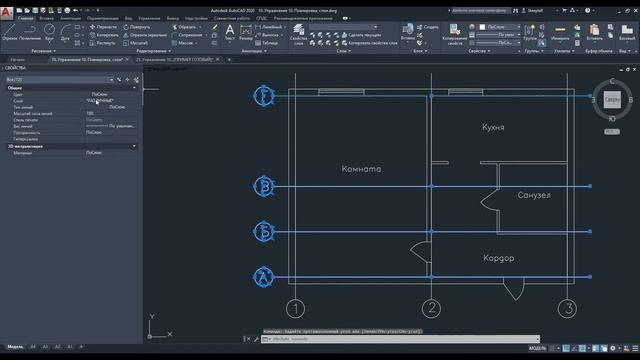The width and height of the screenshot is (640, 360).
Task: Click the Вставка (Insert block) icon
Action: (408, 32)
